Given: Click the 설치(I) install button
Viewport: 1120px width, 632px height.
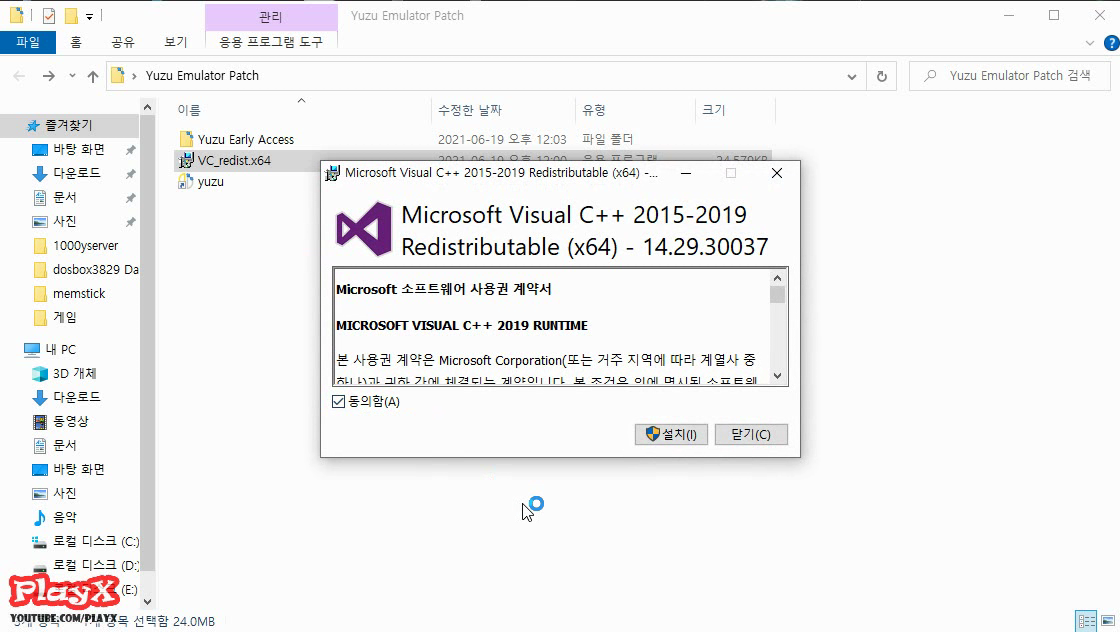Looking at the screenshot, I should [x=671, y=434].
